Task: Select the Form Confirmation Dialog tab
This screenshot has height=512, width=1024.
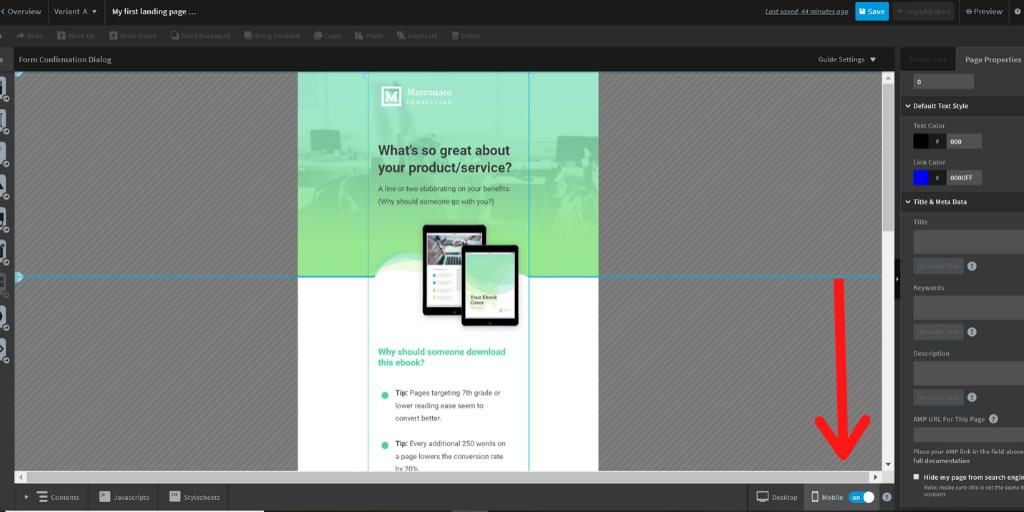Action: pyautogui.click(x=65, y=59)
